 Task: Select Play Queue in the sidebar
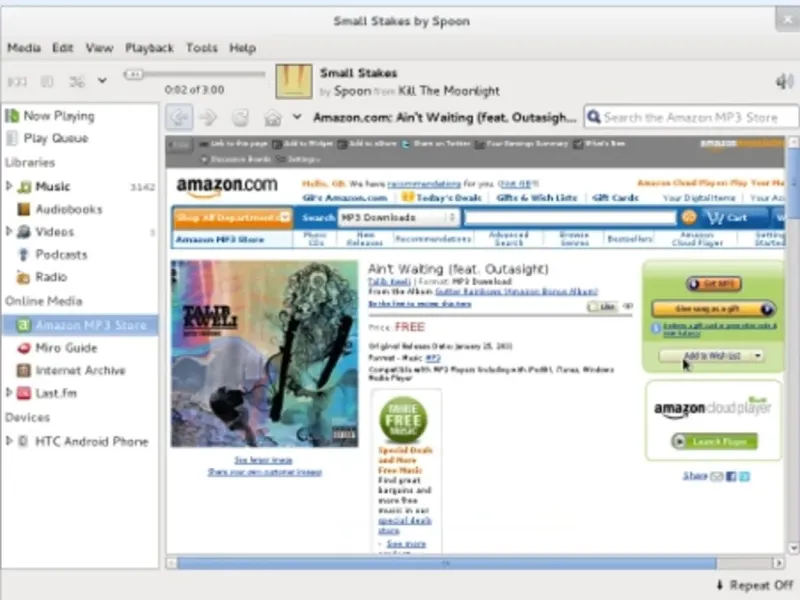pyautogui.click(x=56, y=138)
